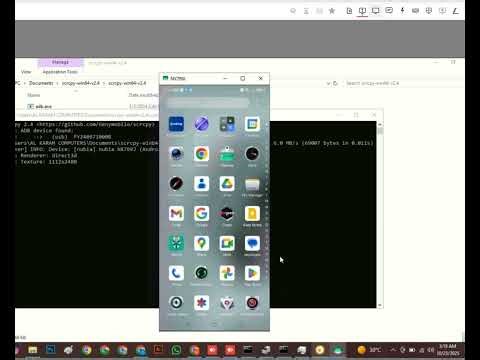480x360 pixels.
Task: Click the weather widget in the taskbar
Action: (x=369, y=350)
